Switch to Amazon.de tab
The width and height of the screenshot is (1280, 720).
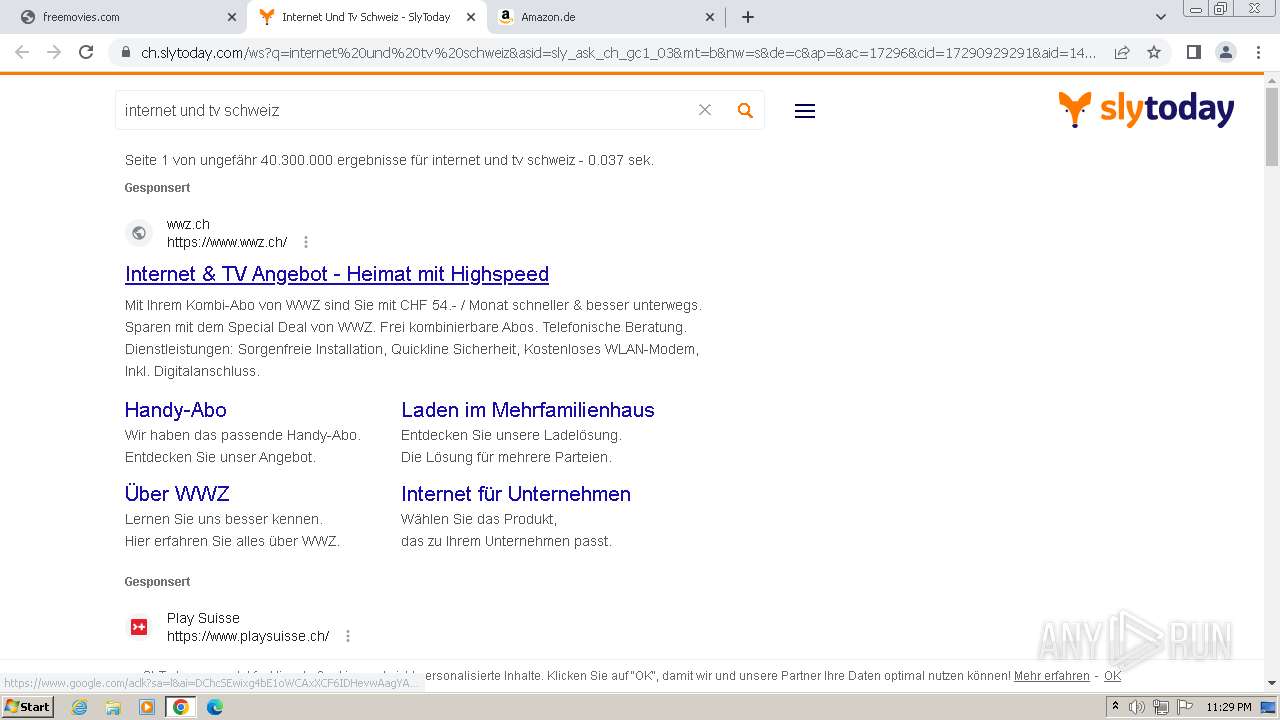pos(606,17)
